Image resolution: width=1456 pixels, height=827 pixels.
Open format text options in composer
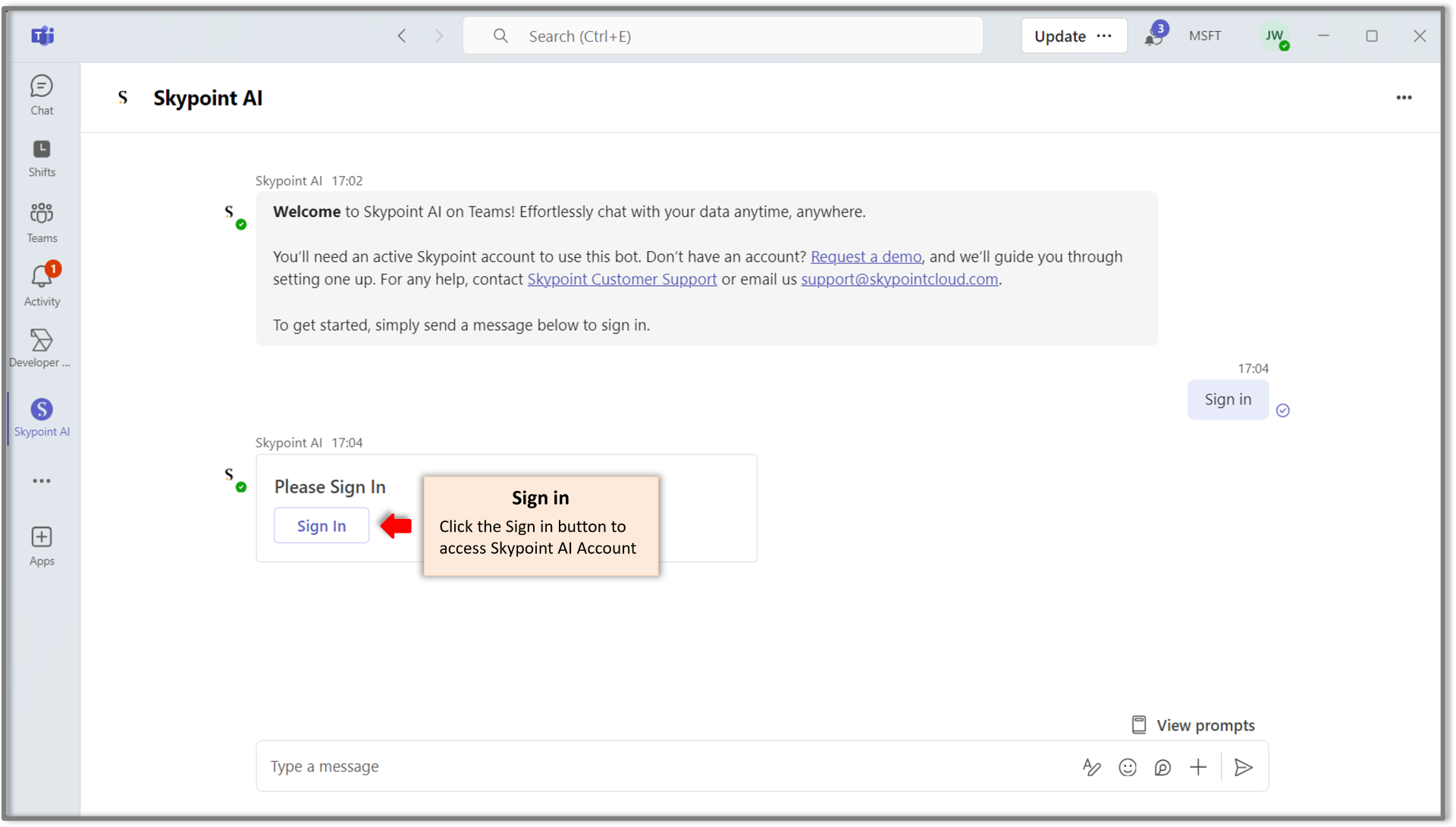[1091, 767]
